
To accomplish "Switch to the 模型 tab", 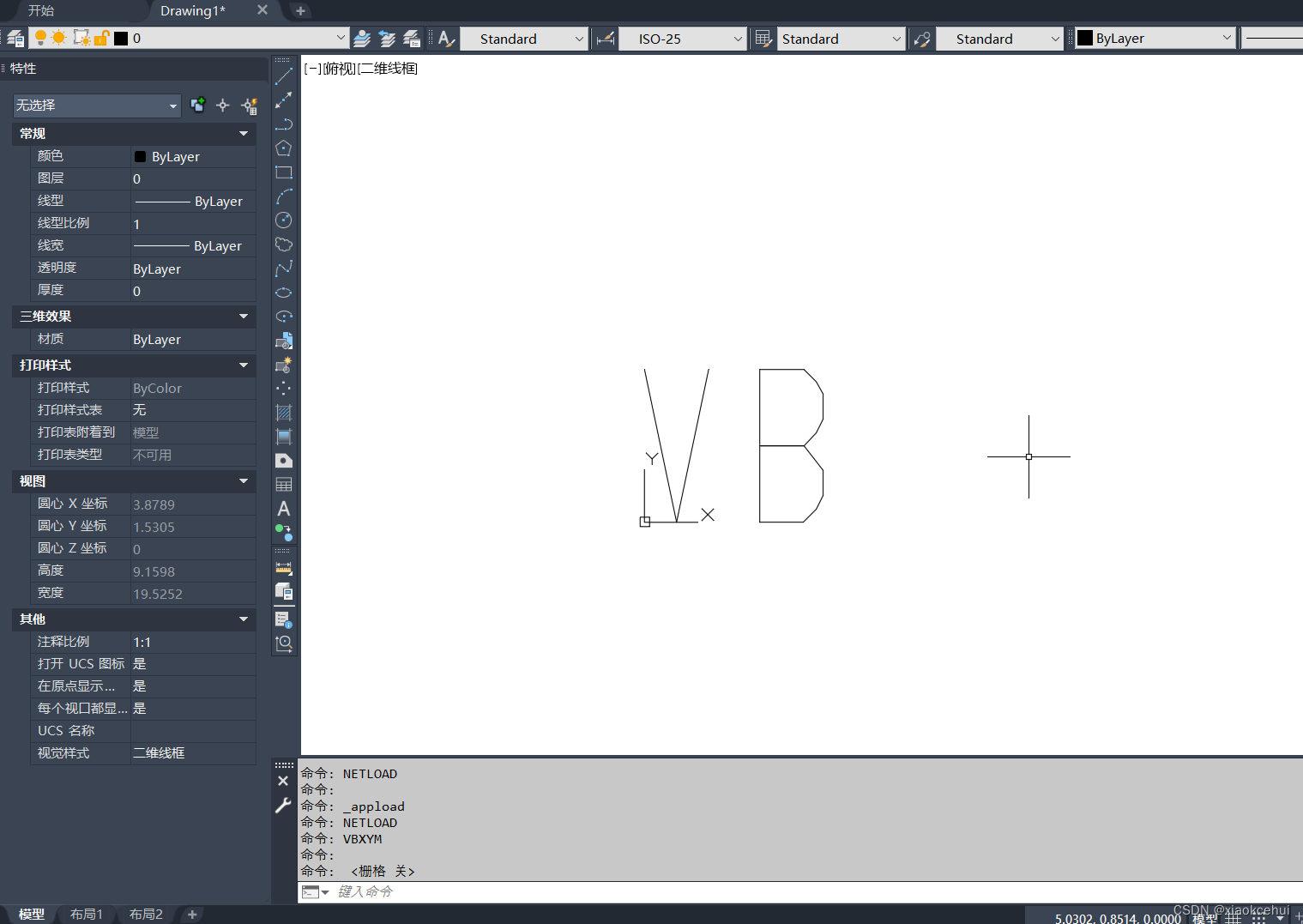I will click(32, 915).
